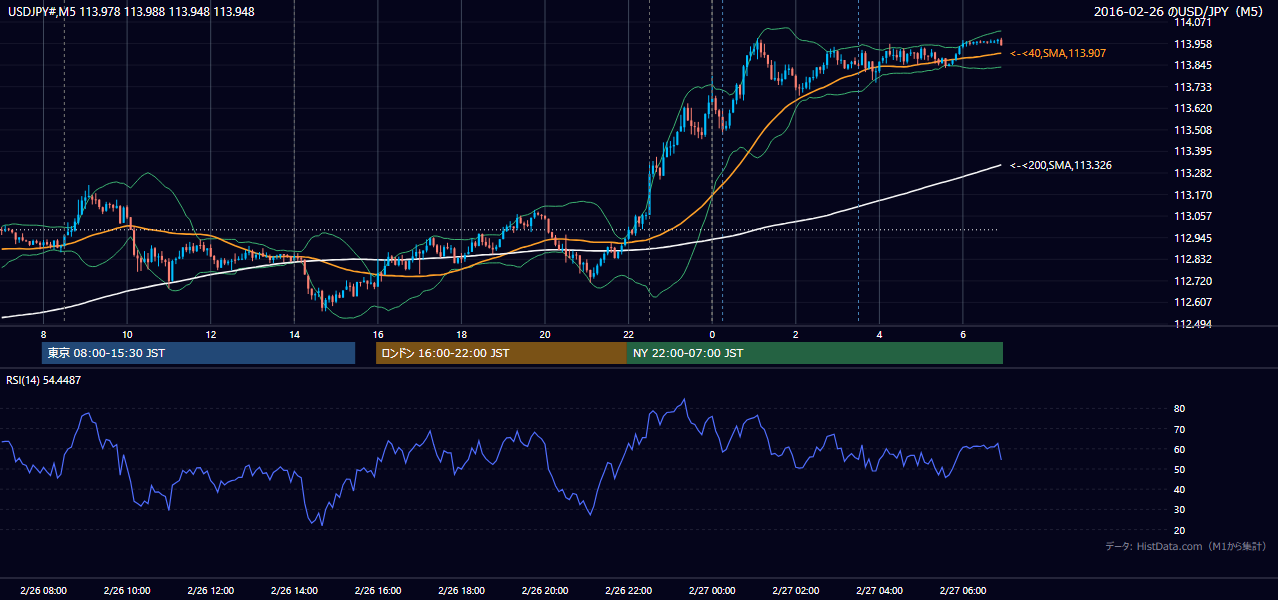Click price axis value 112.494
This screenshot has height=600, width=1278.
click(x=1193, y=324)
